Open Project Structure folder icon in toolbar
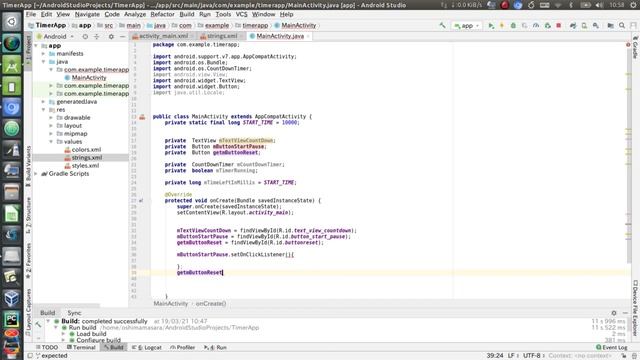Image resolution: width=640 pixels, height=360 pixels. point(611,25)
